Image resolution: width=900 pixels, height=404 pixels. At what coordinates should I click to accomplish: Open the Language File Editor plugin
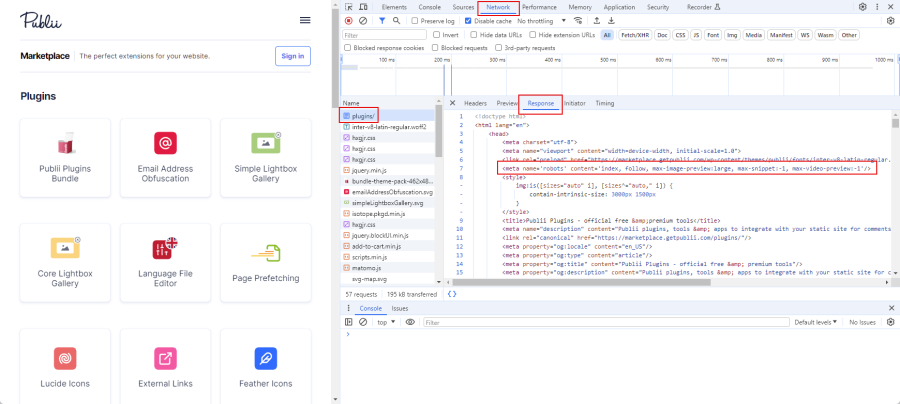[x=165, y=263]
